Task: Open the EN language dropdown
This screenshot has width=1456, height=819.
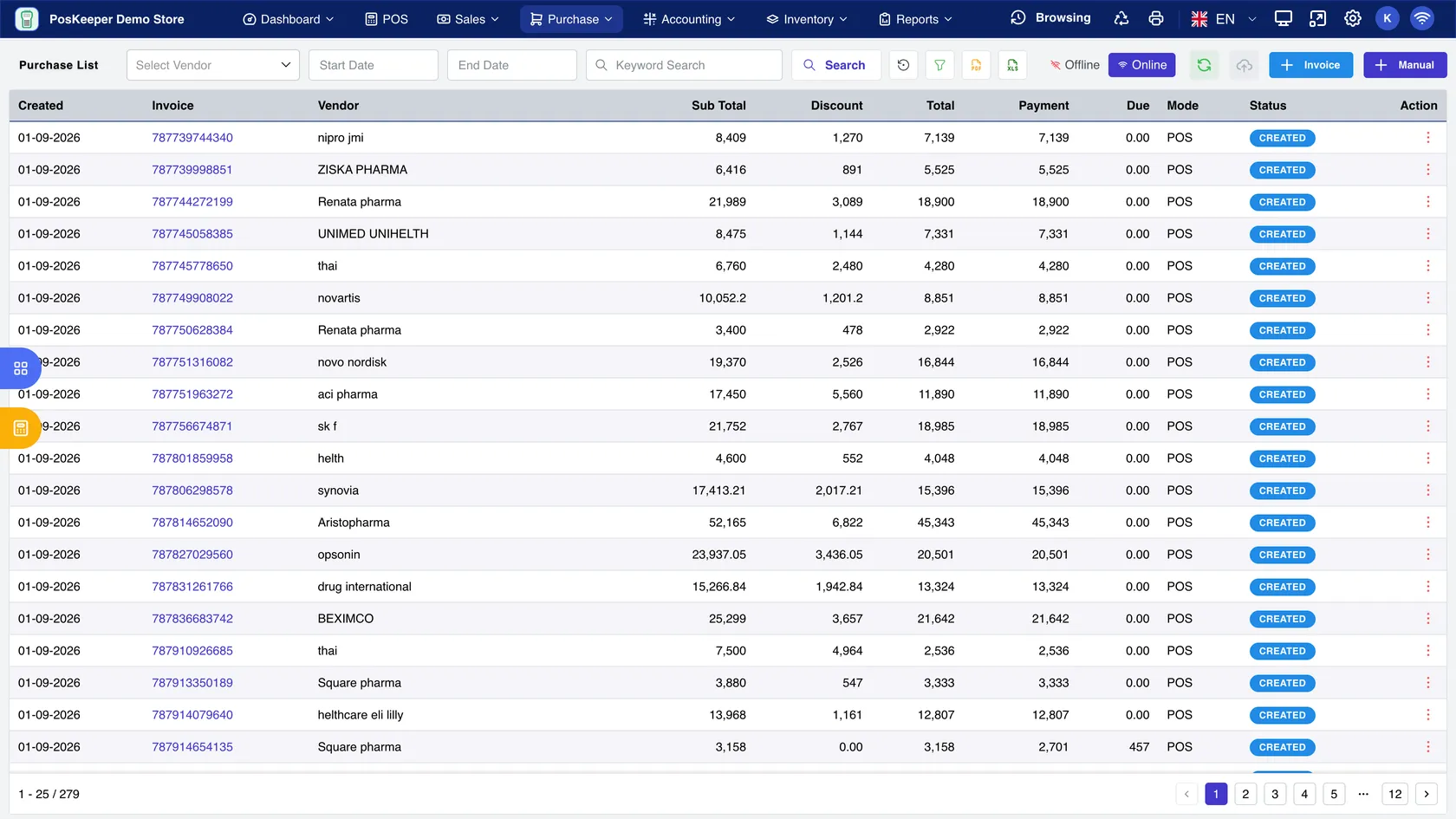Action: click(1224, 18)
